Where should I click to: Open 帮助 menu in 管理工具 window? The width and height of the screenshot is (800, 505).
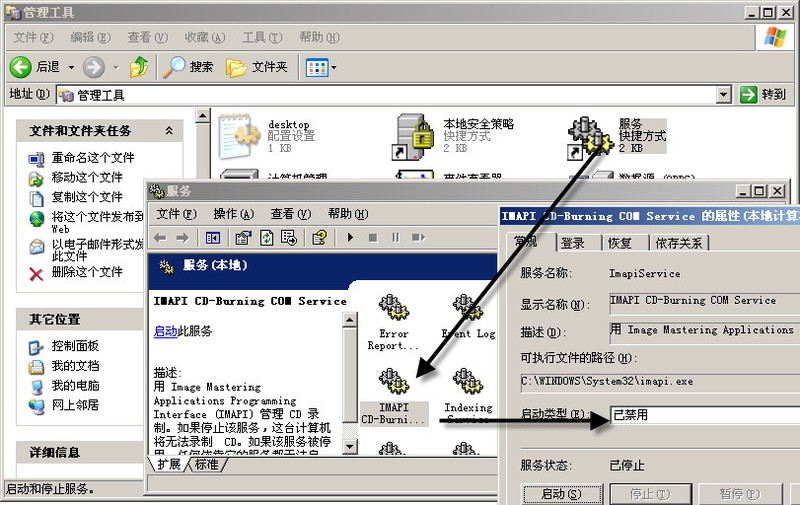click(x=319, y=37)
